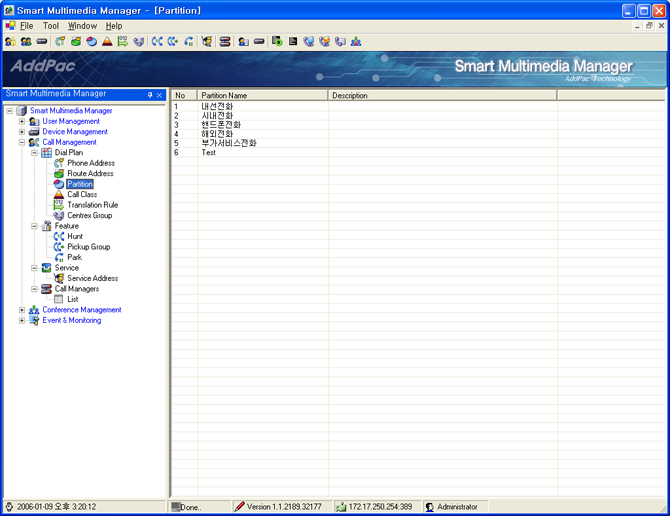The height and width of the screenshot is (516, 670).
Task: Select the Test partition row
Action: click(209, 153)
